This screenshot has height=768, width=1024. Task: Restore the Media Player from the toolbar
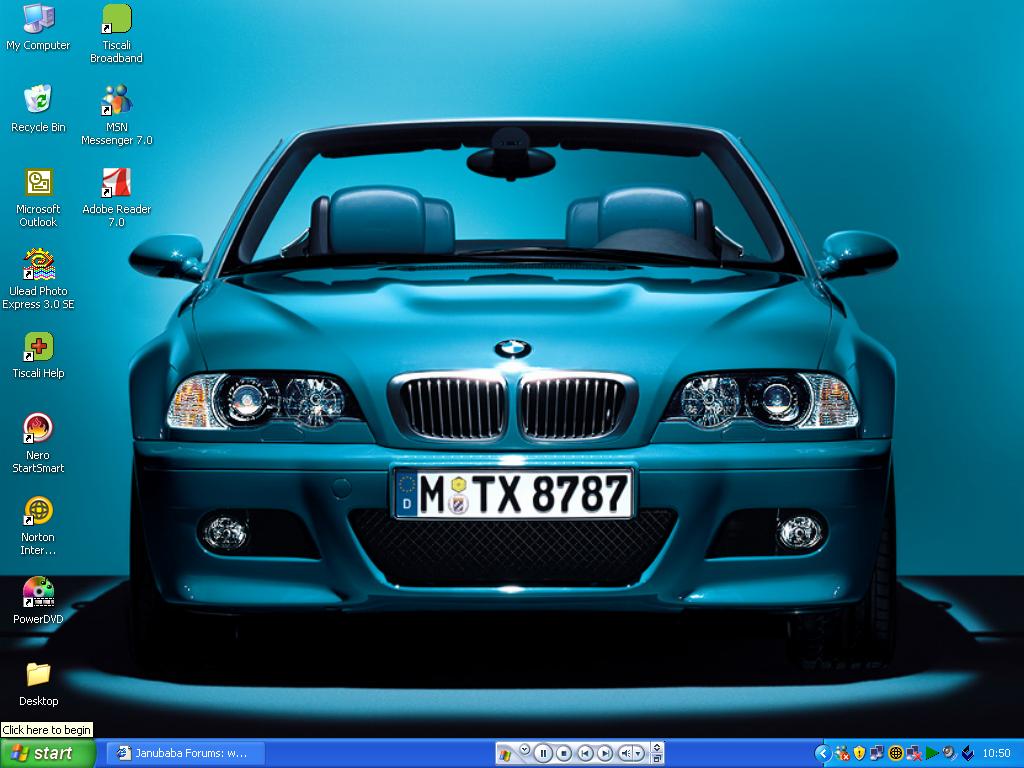[657, 758]
